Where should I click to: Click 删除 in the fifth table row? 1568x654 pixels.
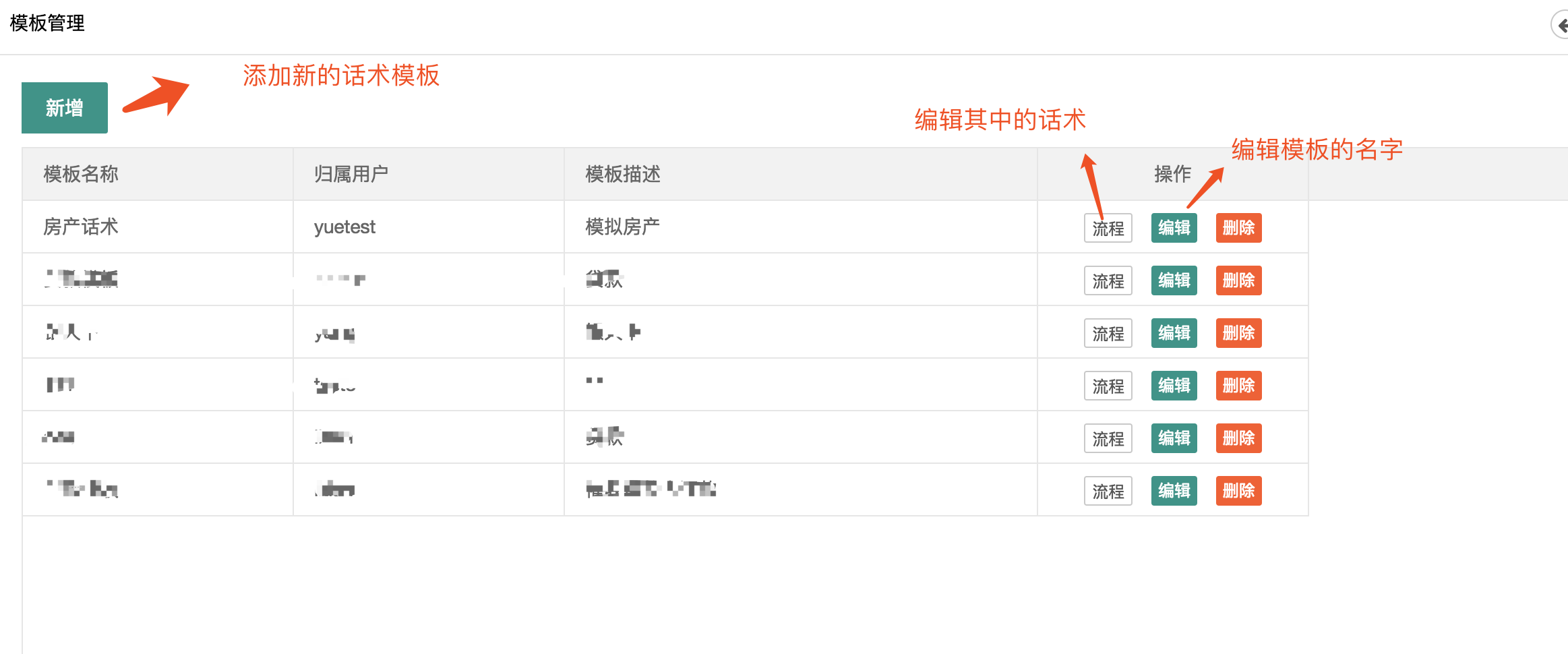(1238, 438)
